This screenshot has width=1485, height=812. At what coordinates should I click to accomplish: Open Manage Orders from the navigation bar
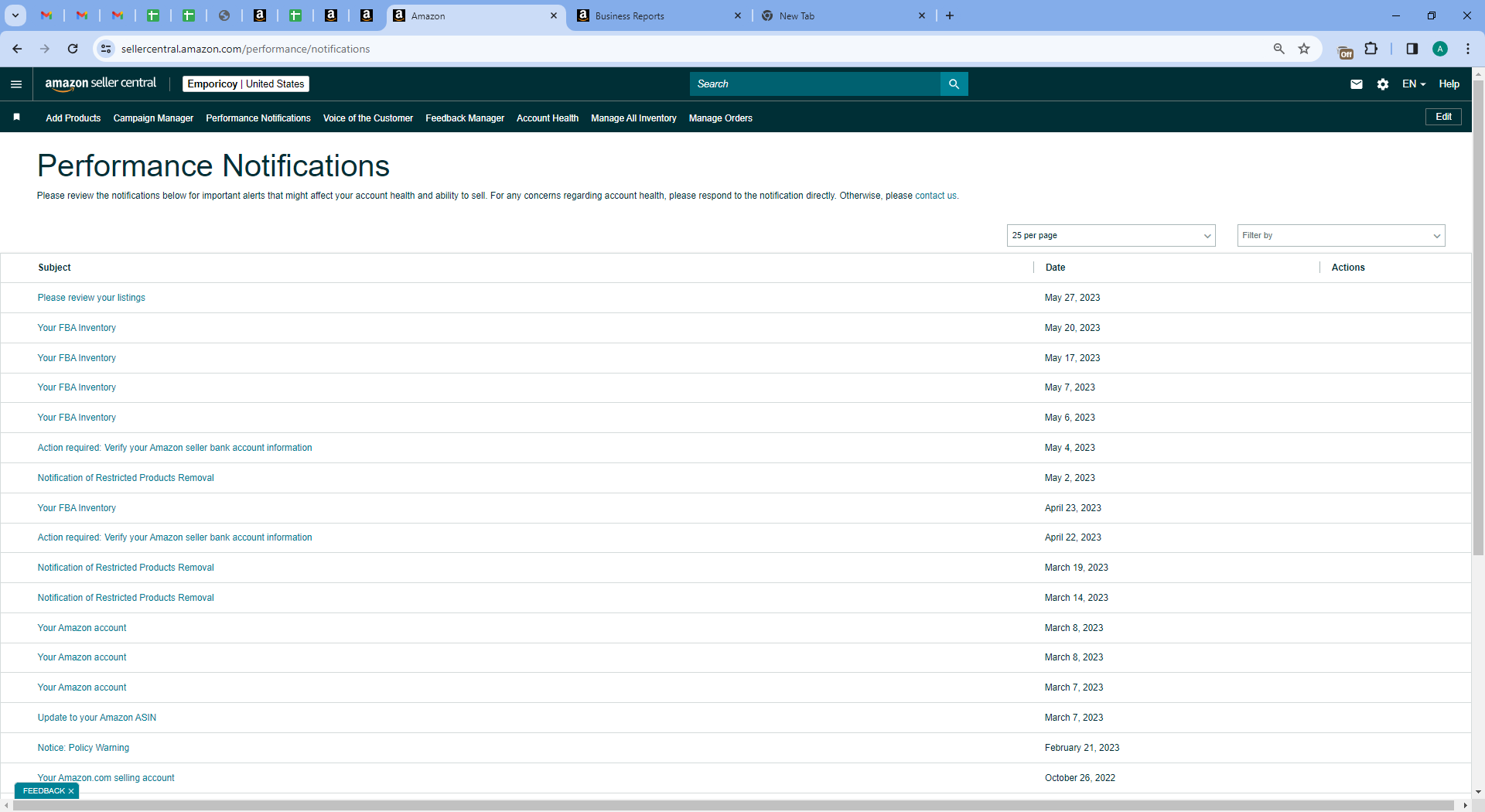pyautogui.click(x=721, y=118)
